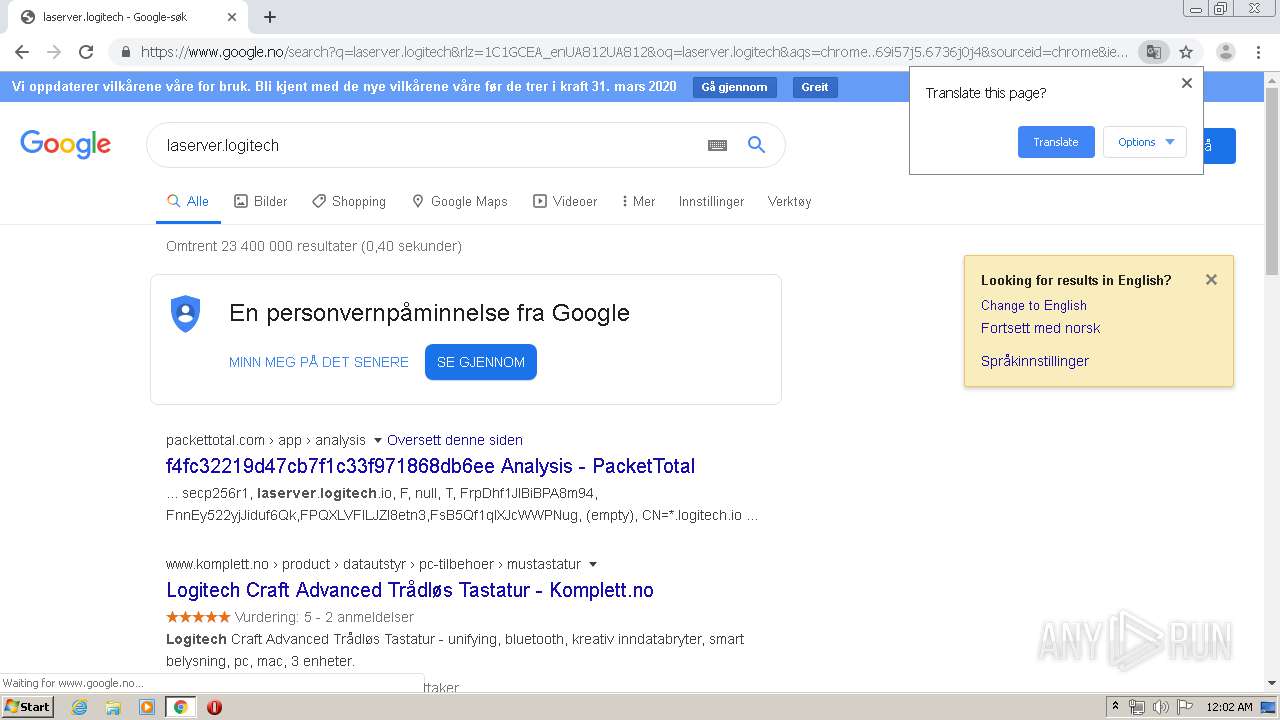Open the file explorer taskbar icon

click(113, 707)
